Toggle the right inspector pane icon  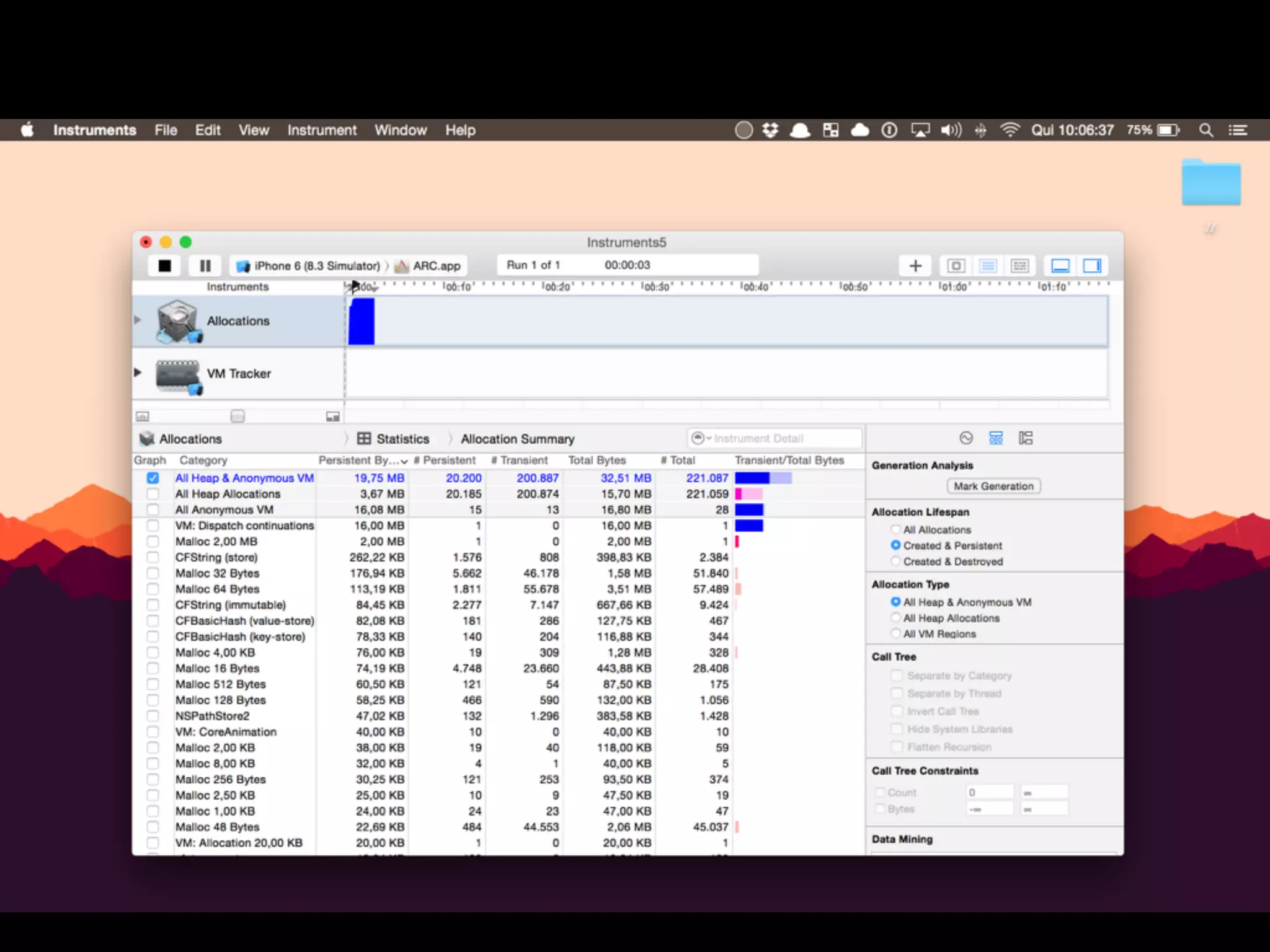[x=1091, y=266]
